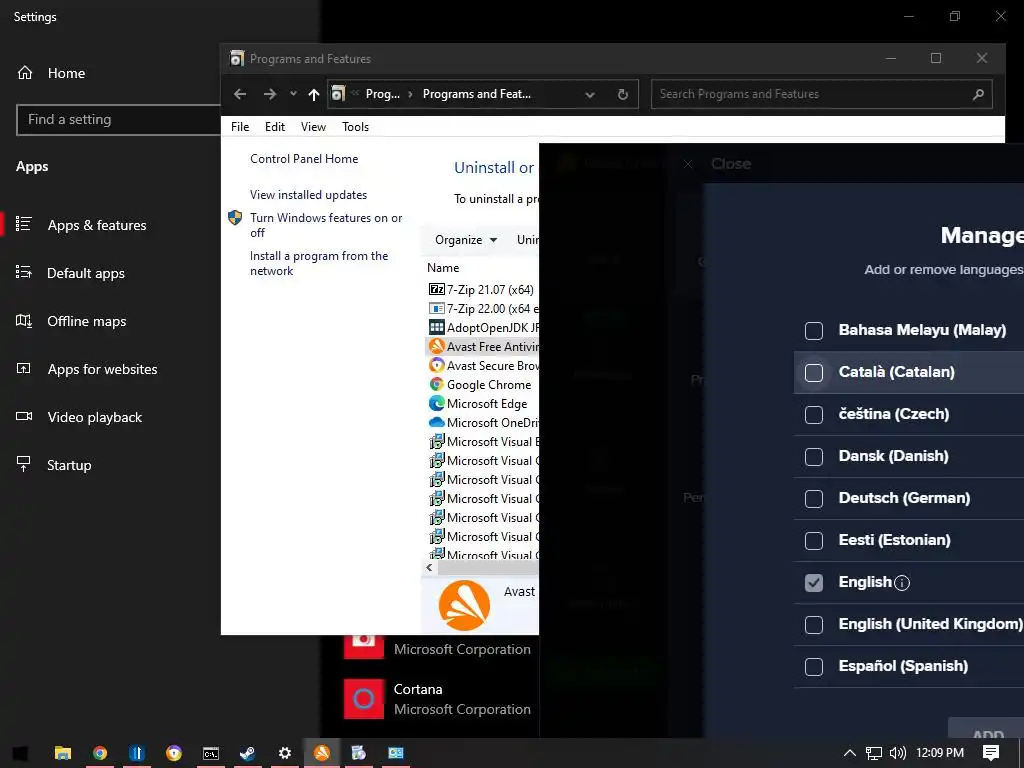Click Home in Settings sidebar
Screen dimensions: 1024x768
(x=66, y=73)
